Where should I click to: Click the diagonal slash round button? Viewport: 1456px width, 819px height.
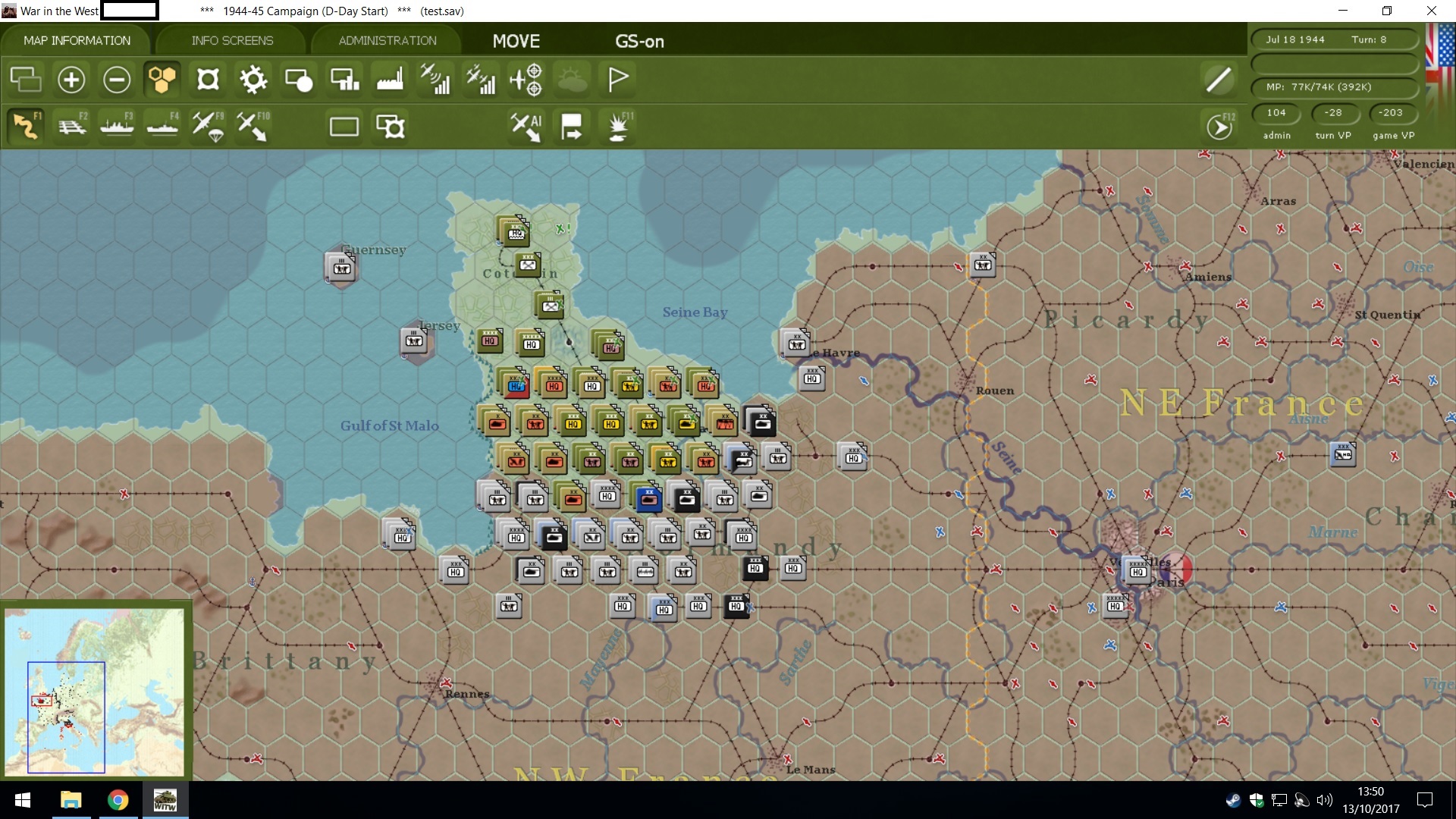pyautogui.click(x=1219, y=79)
